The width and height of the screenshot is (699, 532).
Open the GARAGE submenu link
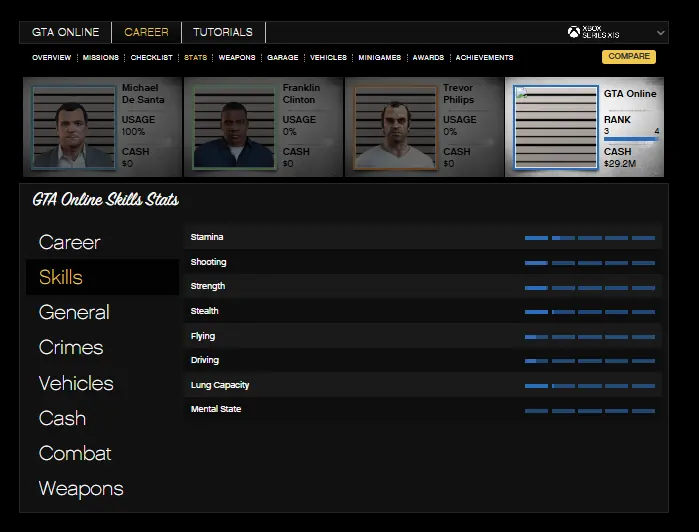(283, 58)
